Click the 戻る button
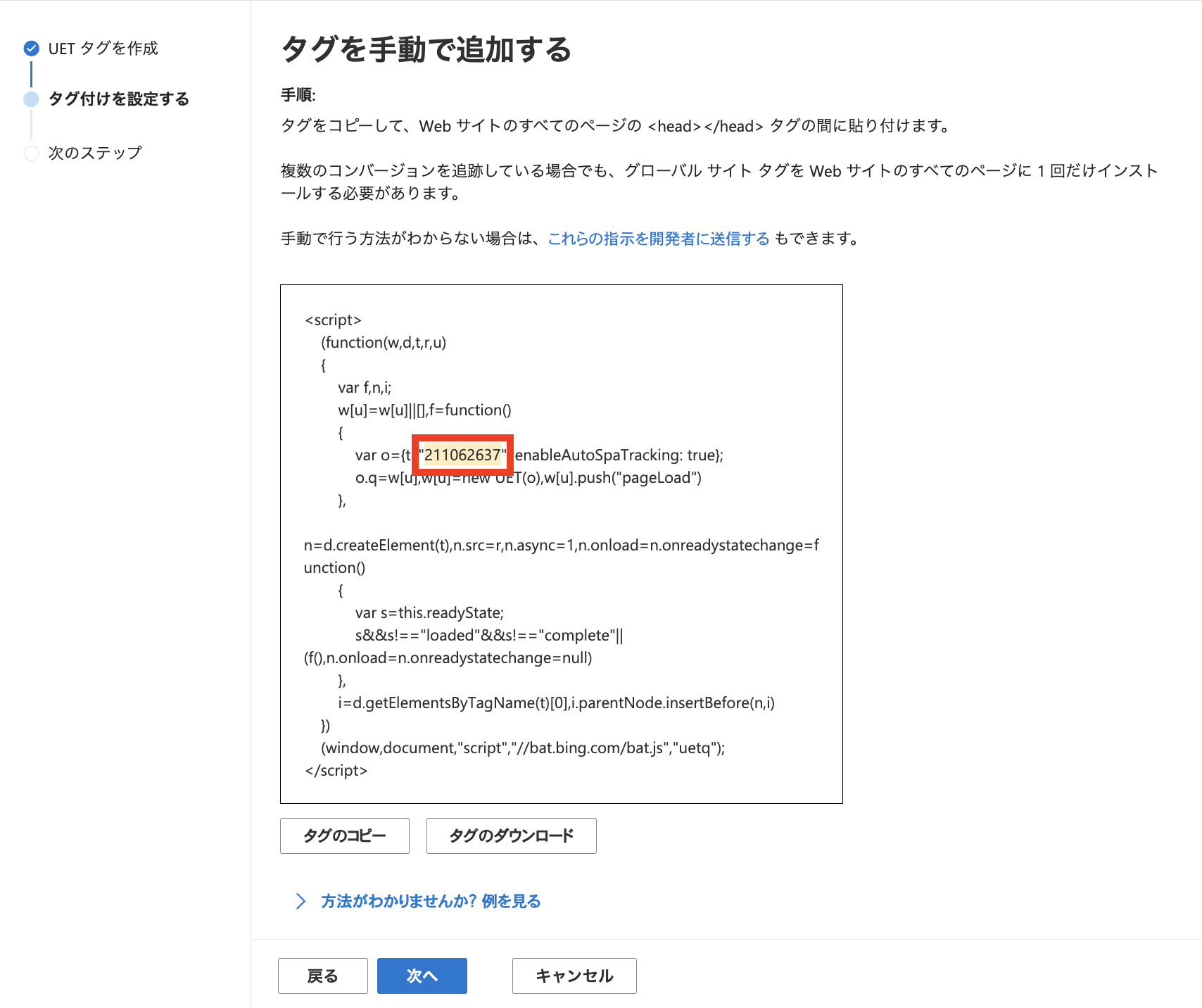 tap(323, 976)
